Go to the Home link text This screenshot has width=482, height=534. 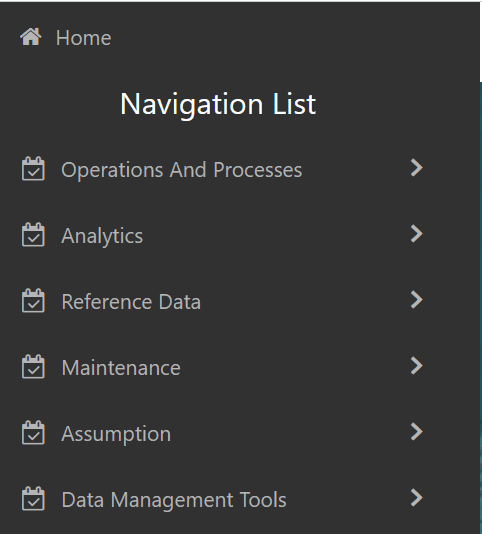[x=84, y=37]
